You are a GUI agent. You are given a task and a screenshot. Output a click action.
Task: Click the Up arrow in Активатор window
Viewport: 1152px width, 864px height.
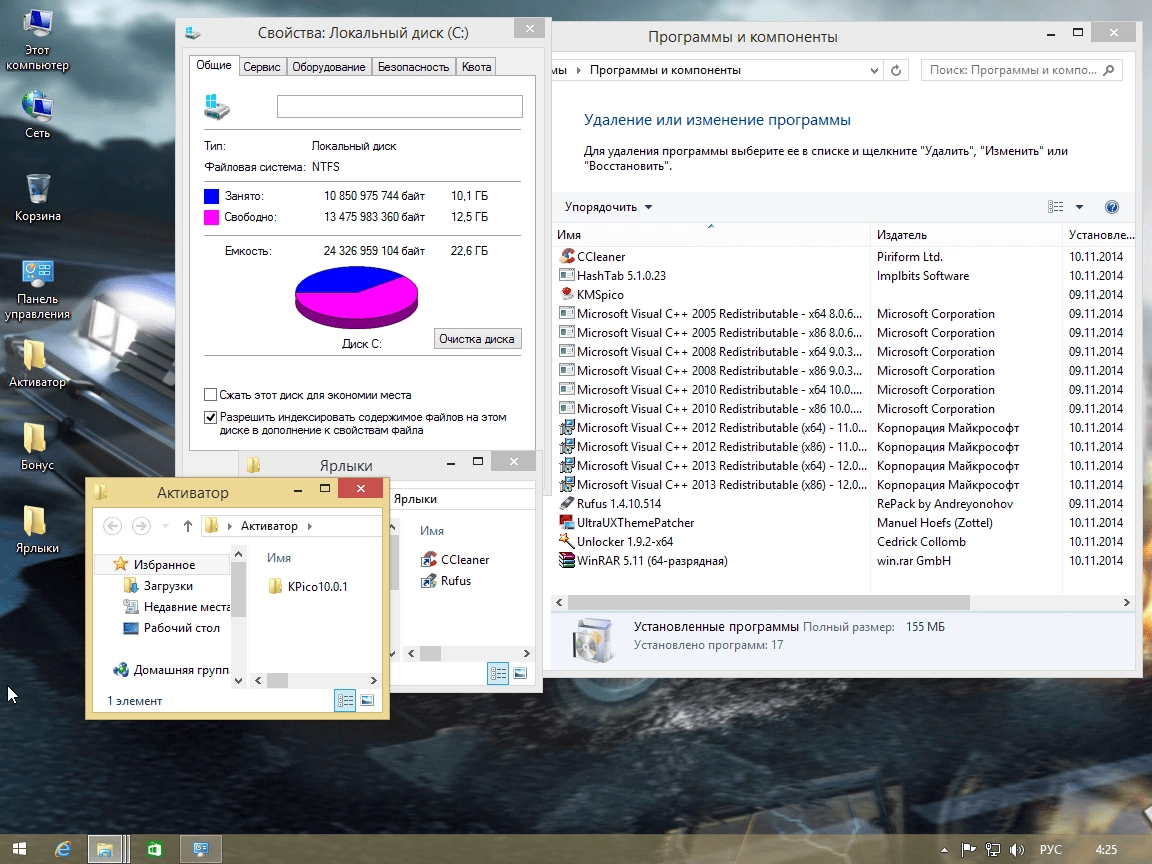(187, 526)
